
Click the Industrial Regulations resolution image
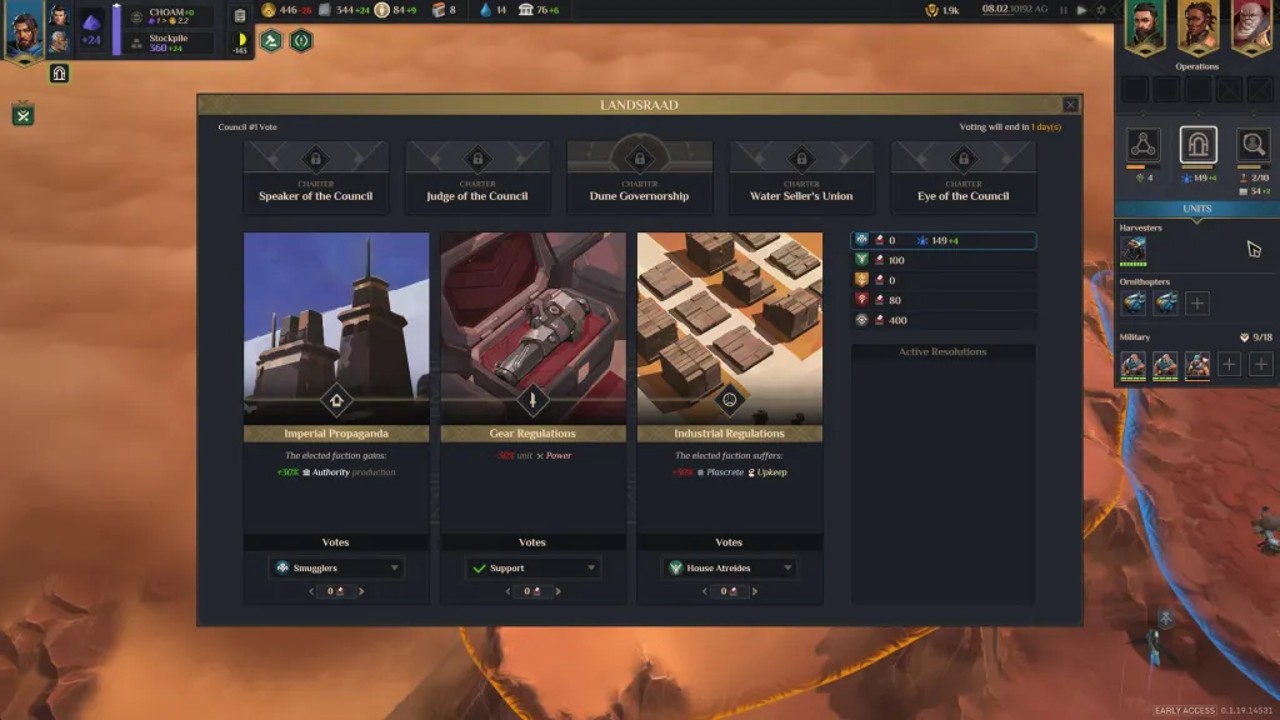coord(730,328)
